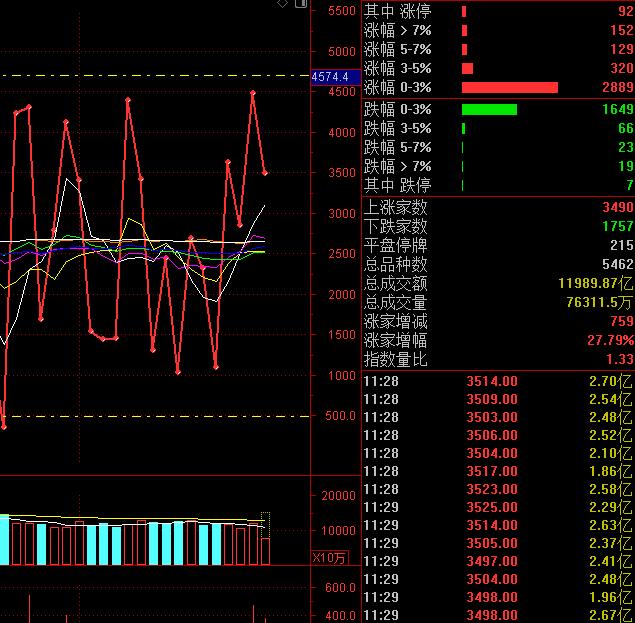The height and width of the screenshot is (623, 635).
Task: Click the 上涨家数 value 3490
Action: click(x=618, y=207)
